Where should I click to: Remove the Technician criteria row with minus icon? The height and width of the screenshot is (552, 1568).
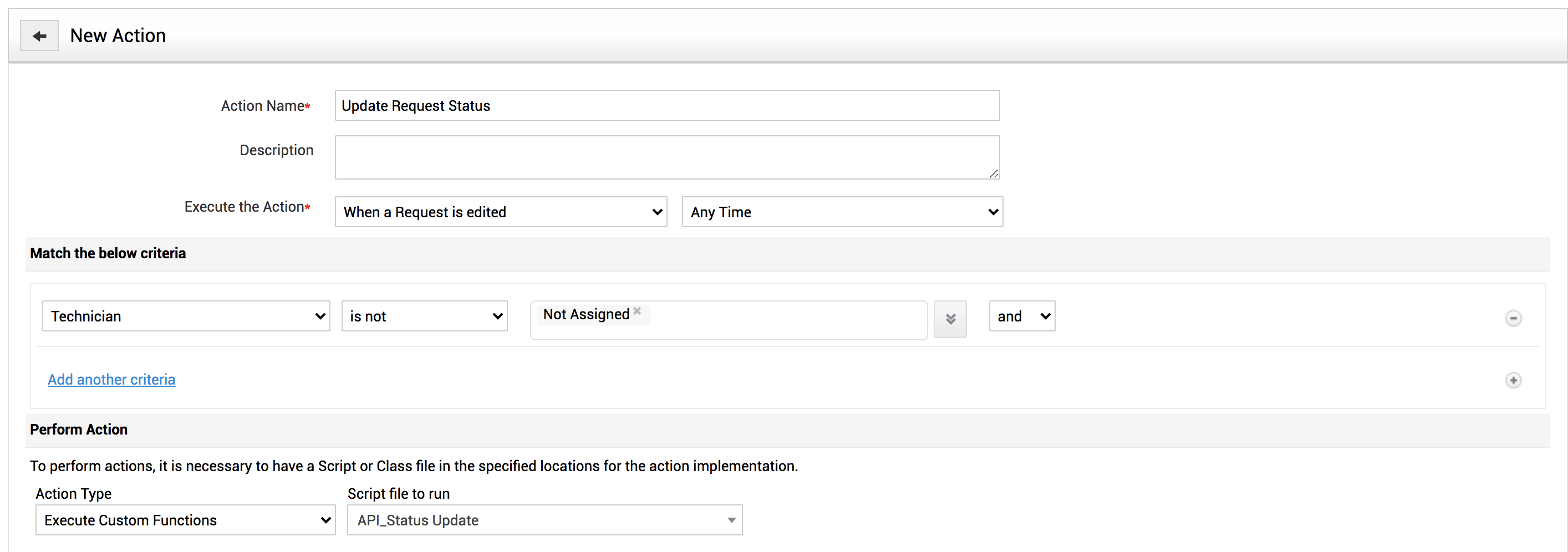pos(1513,318)
